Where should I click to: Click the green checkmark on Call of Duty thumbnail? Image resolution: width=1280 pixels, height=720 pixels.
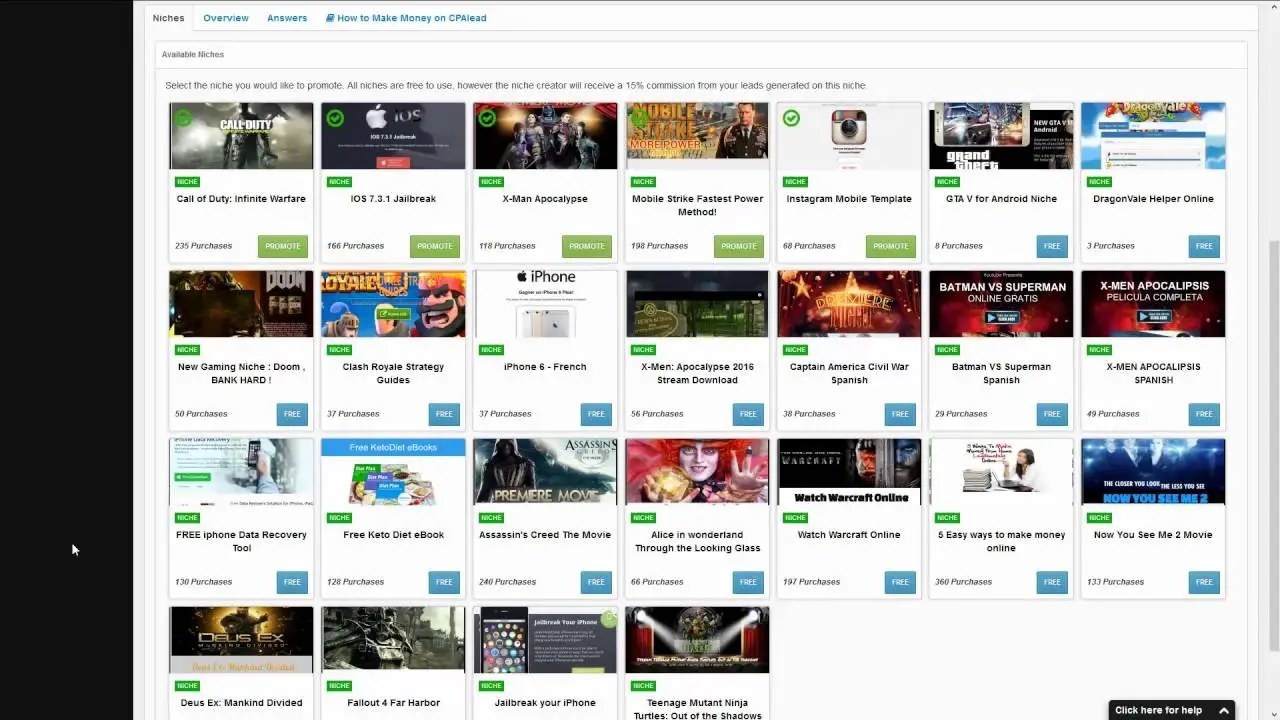coord(183,118)
